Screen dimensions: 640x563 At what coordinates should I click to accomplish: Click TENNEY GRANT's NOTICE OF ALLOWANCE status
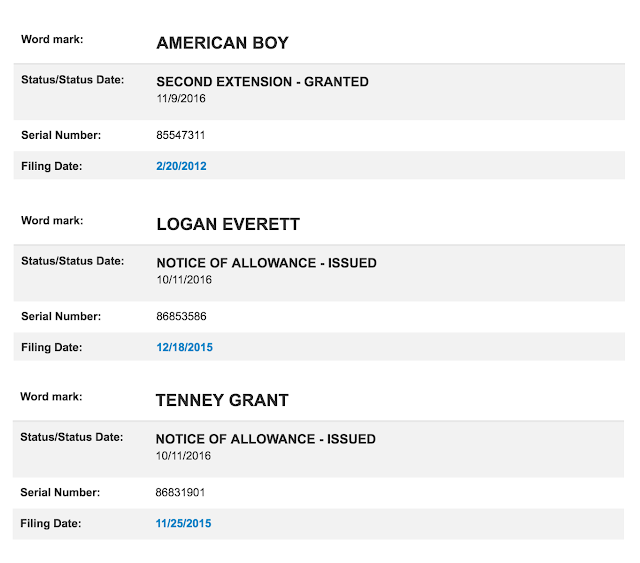[265, 439]
